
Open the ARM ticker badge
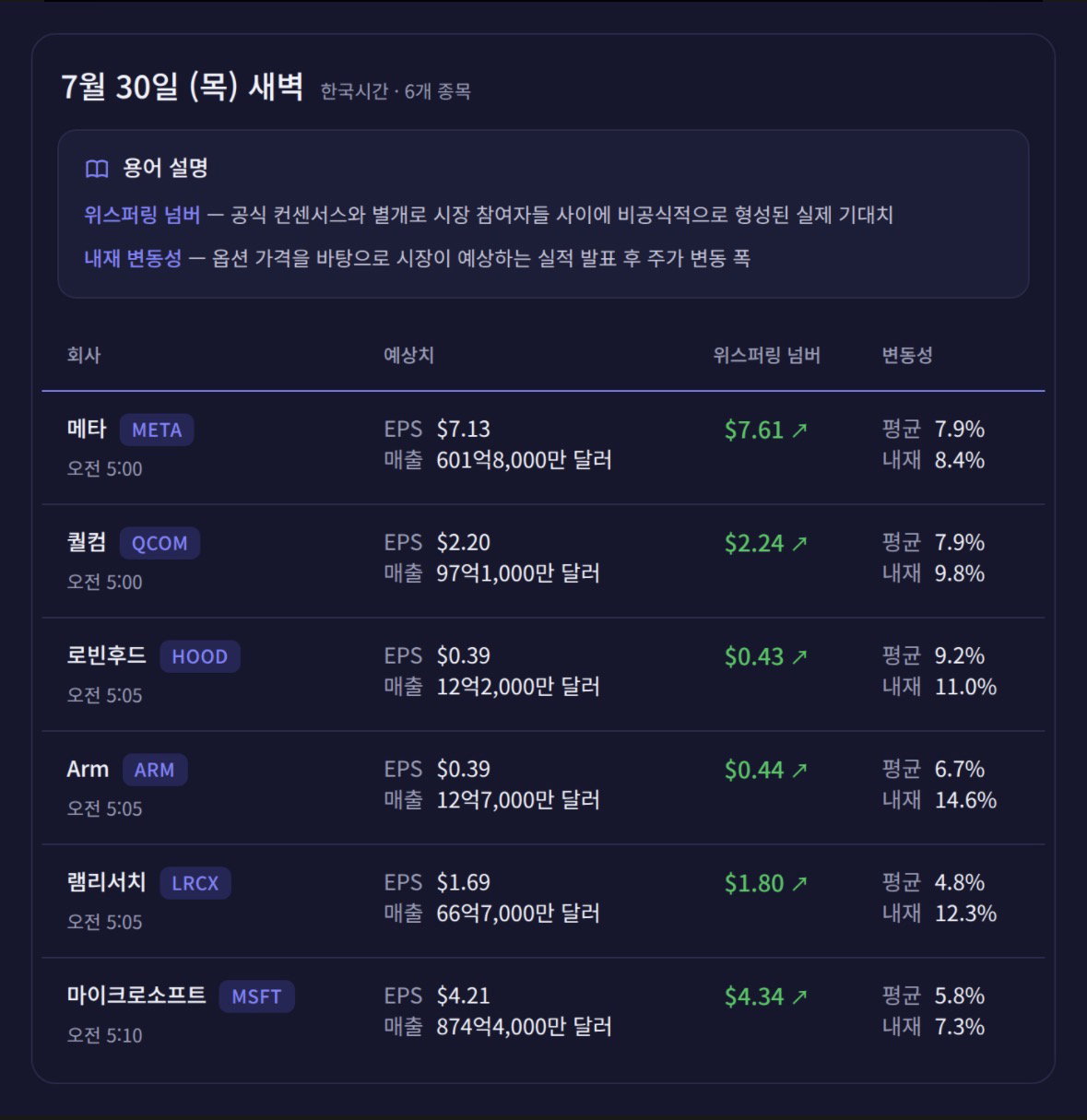point(155,771)
